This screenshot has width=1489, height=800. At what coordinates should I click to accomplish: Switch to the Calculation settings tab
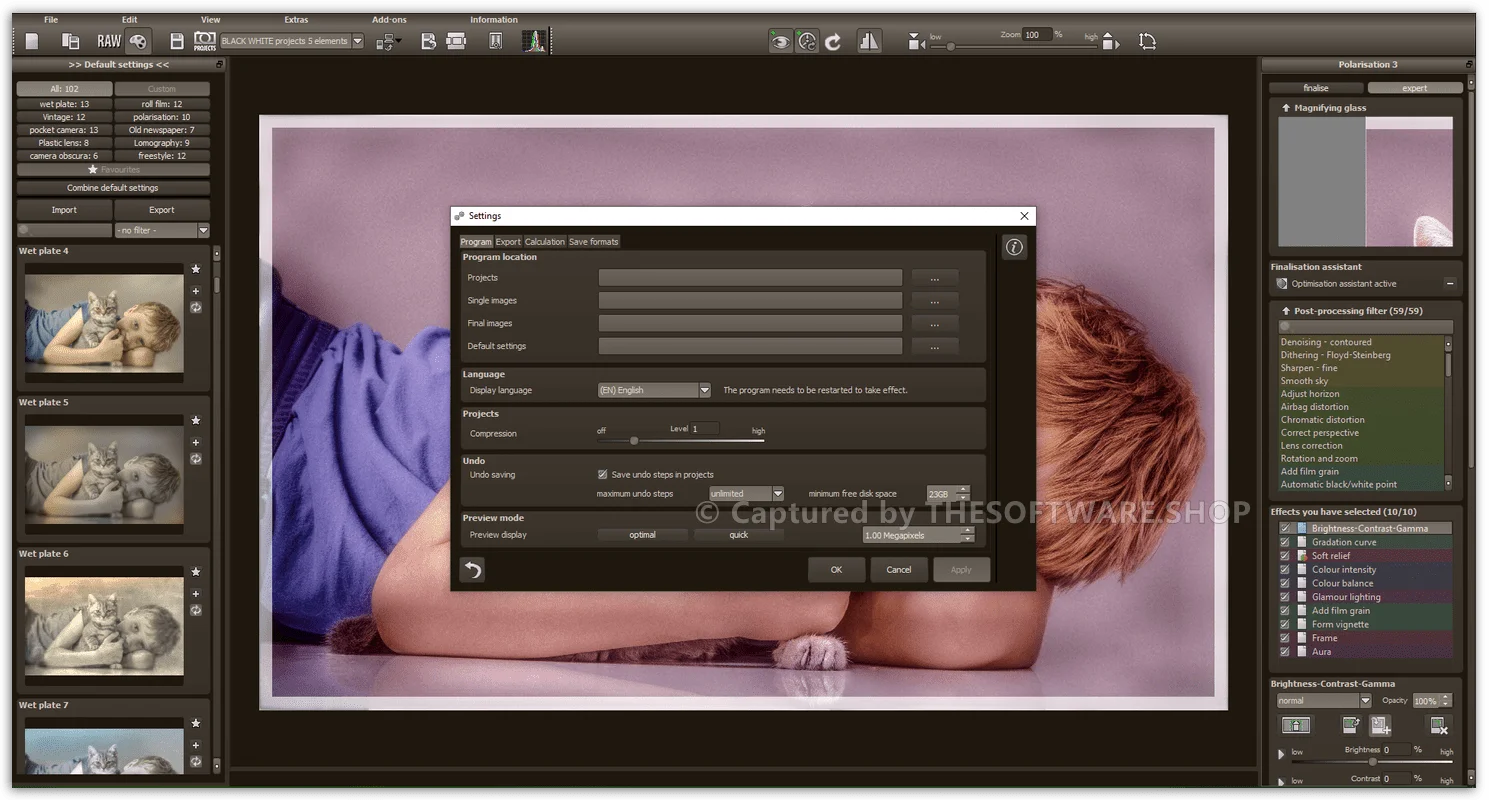click(x=544, y=242)
